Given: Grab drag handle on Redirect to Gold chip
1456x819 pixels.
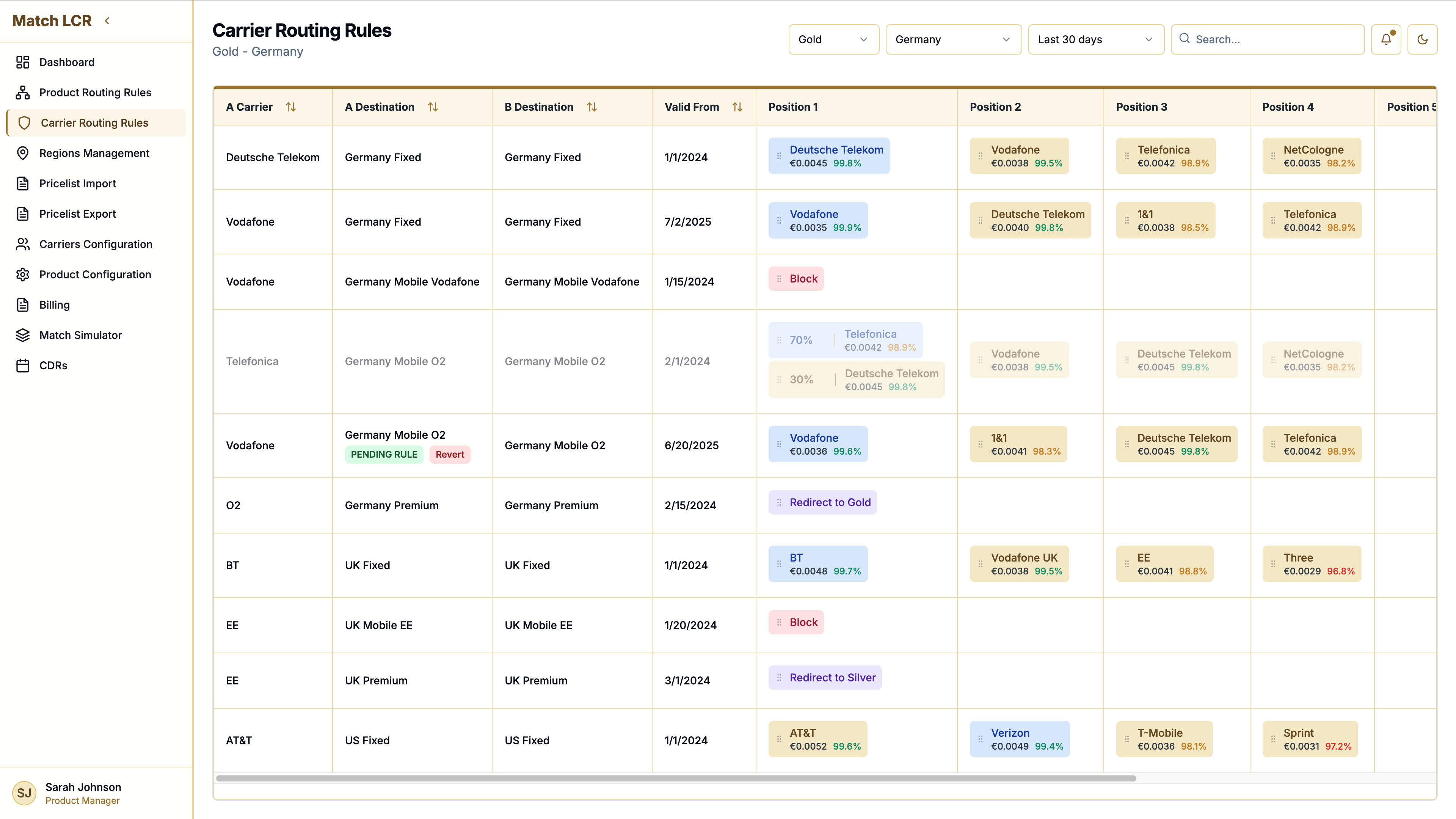Looking at the screenshot, I should 779,502.
